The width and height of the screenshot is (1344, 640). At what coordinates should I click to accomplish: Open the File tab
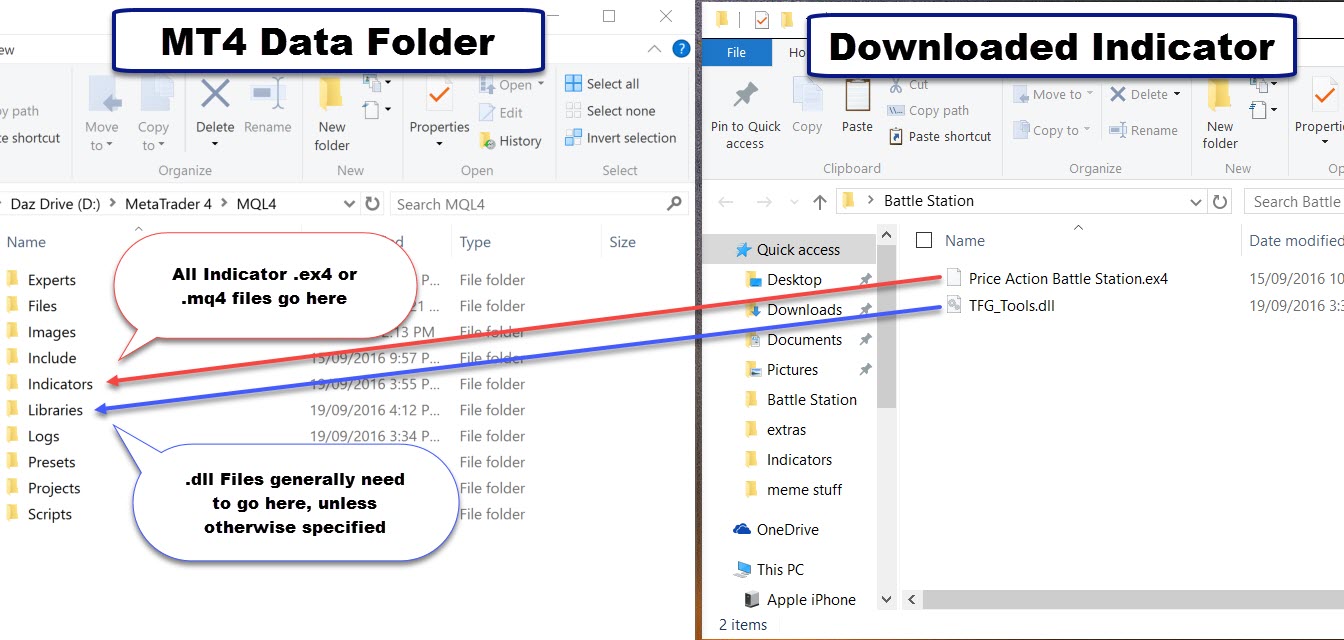click(x=737, y=53)
